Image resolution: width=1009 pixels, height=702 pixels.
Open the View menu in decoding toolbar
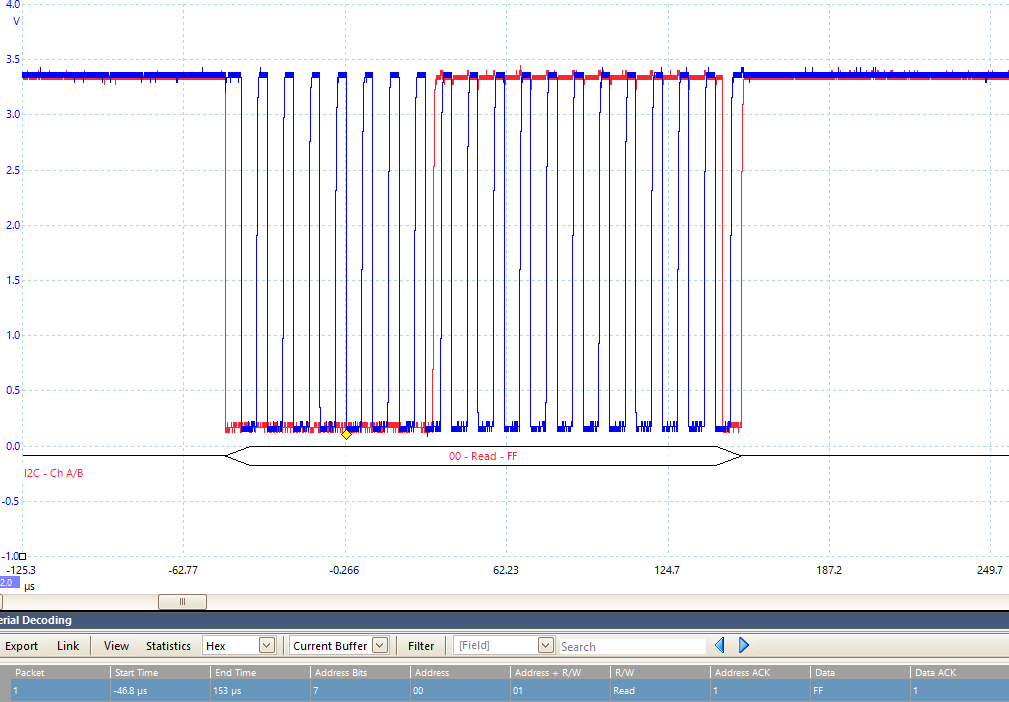pyautogui.click(x=116, y=646)
